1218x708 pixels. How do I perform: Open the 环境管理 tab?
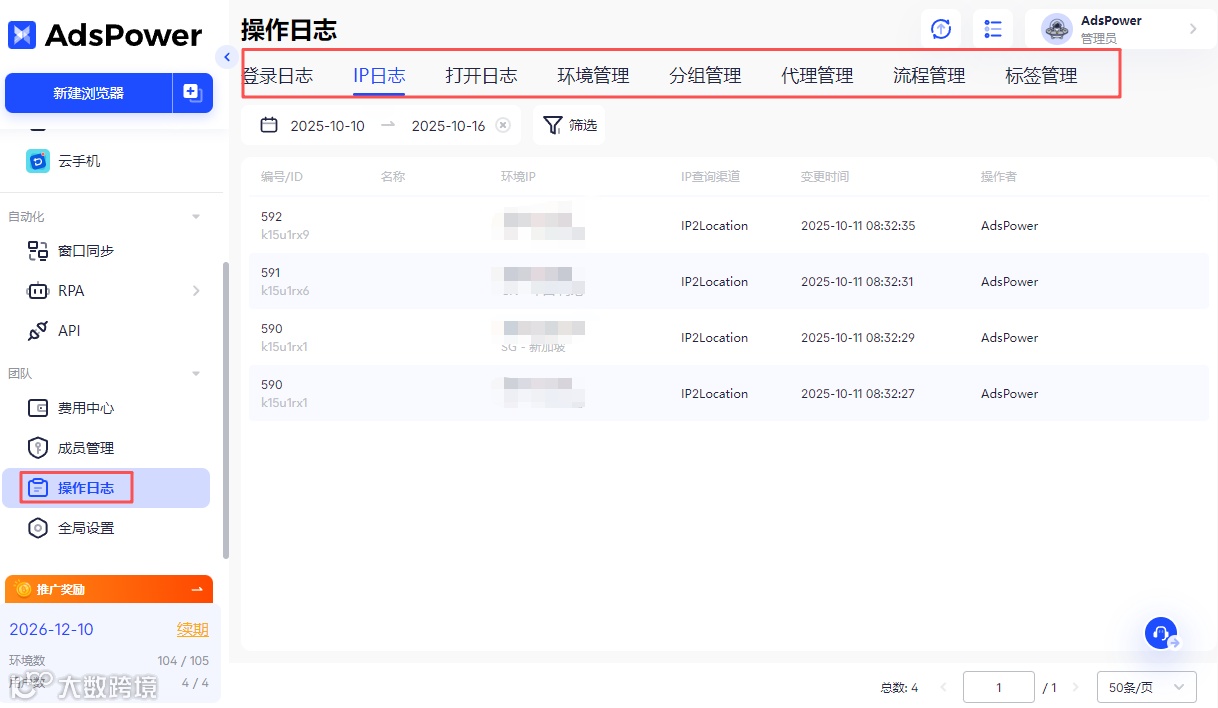pos(593,75)
